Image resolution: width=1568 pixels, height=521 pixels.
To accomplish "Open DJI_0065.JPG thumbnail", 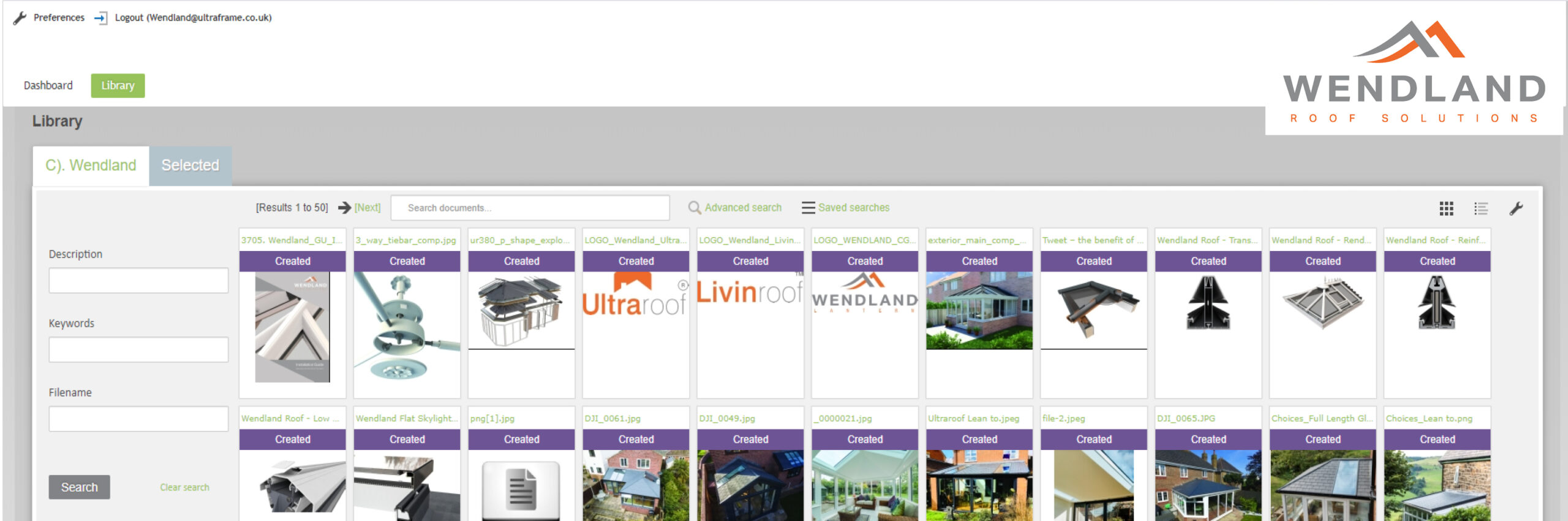I will 1208,485.
